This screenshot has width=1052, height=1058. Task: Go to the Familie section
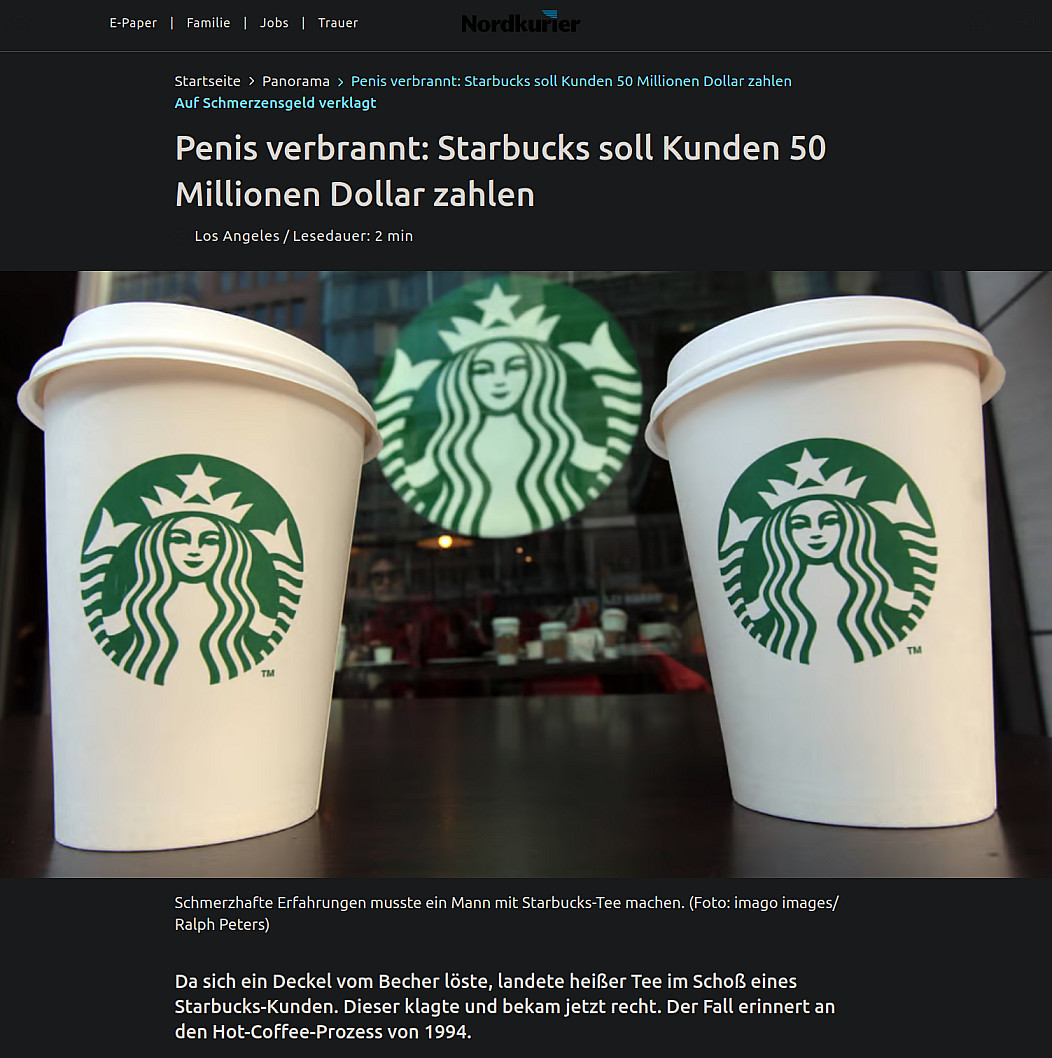tap(208, 23)
